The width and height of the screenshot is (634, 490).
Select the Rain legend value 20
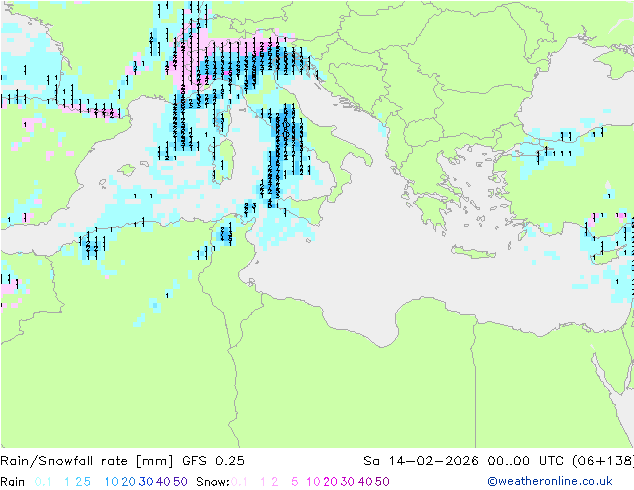[x=129, y=482]
